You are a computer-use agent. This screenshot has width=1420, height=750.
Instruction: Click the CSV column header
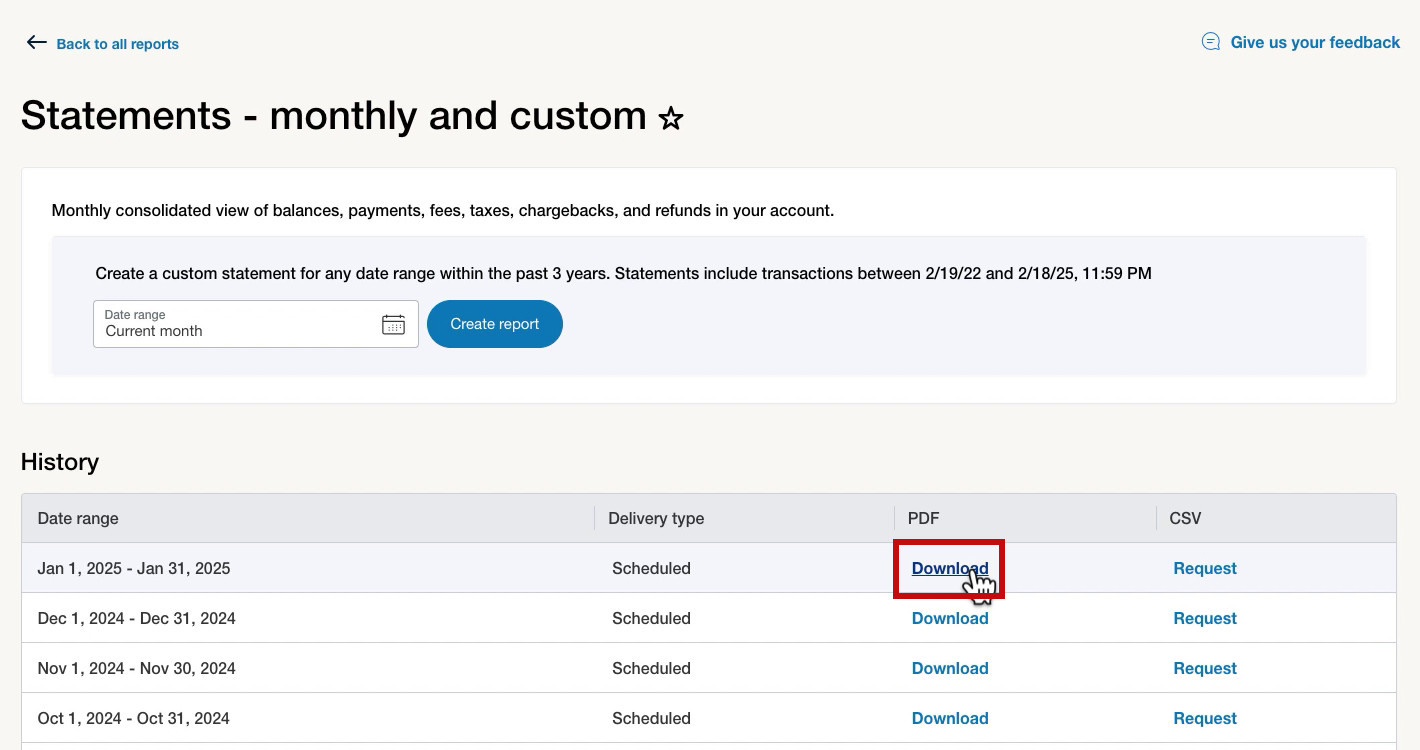[x=1185, y=518]
